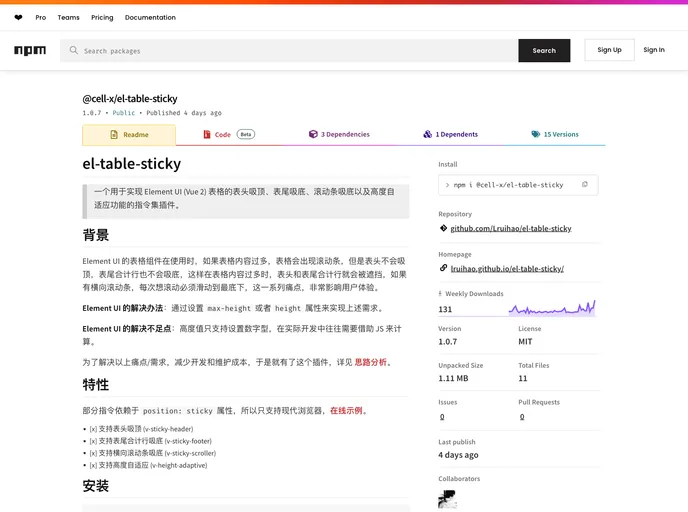Focus the Search packages input field

point(289,50)
